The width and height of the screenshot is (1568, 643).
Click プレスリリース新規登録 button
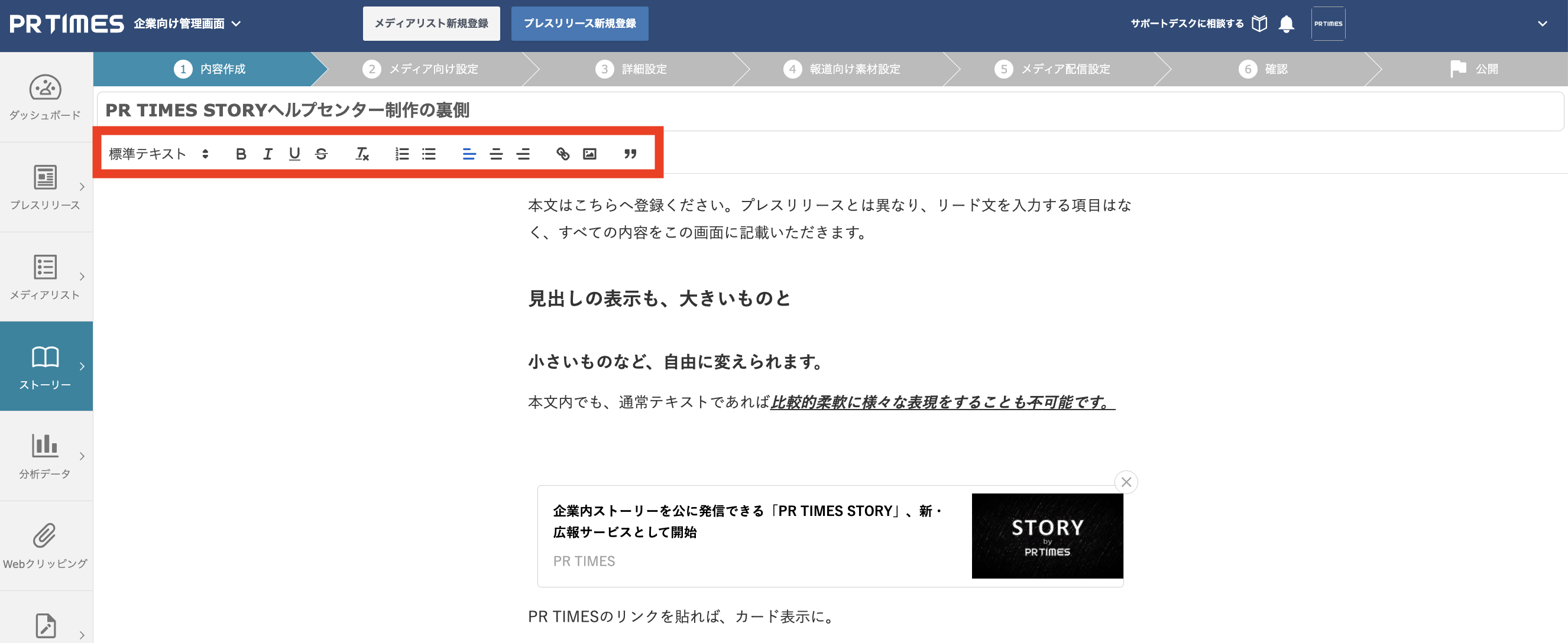click(x=579, y=24)
